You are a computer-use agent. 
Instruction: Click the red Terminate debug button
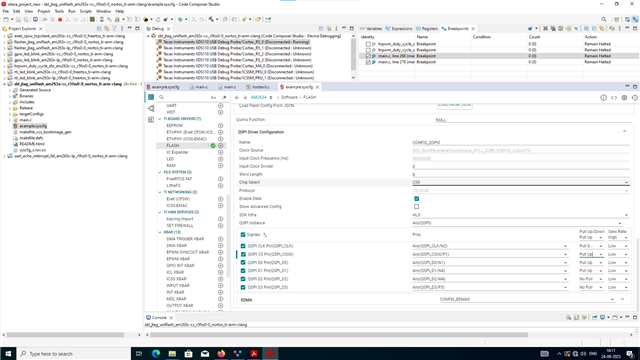coord(60,20)
